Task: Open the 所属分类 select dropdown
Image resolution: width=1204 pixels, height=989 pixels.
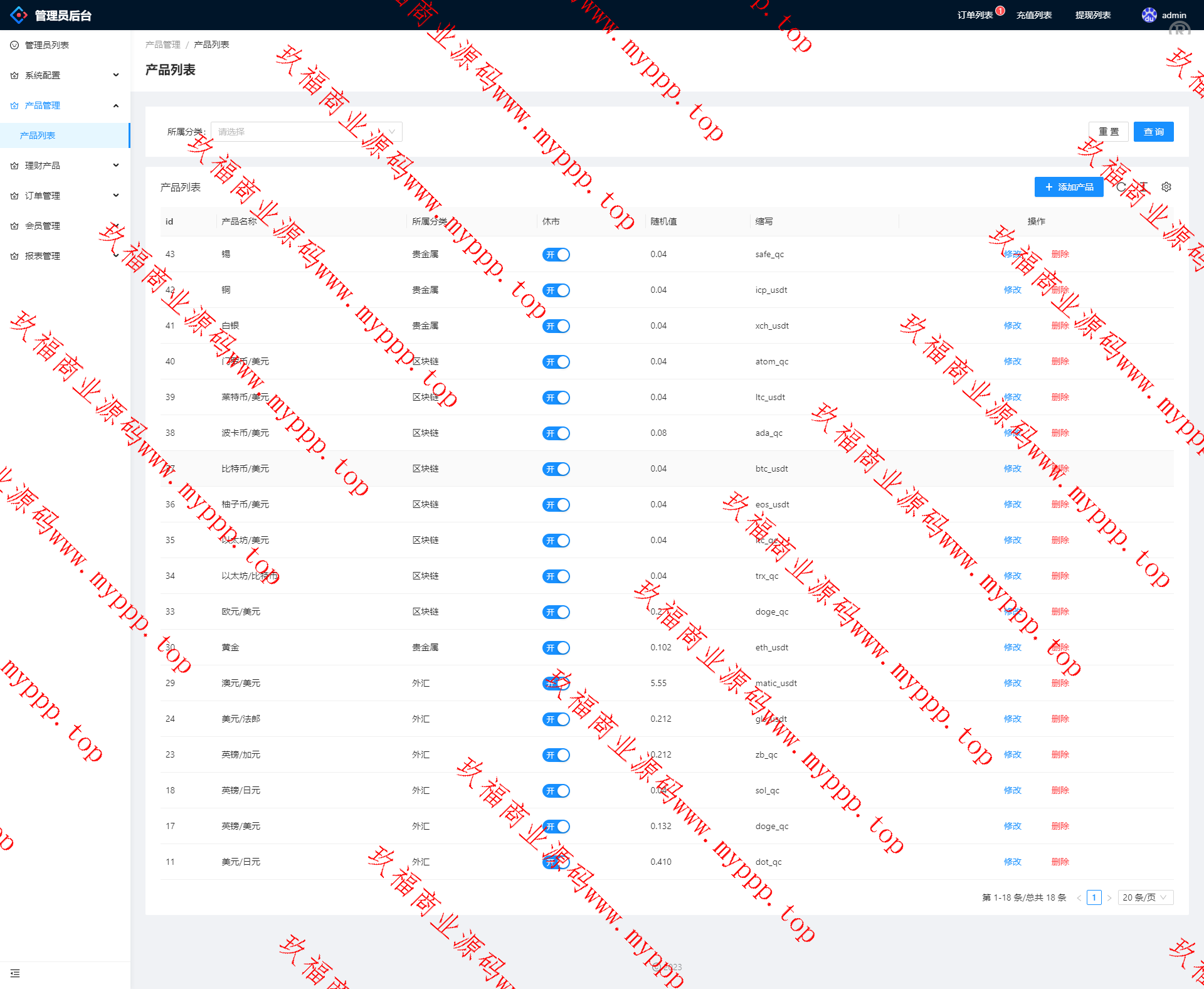Action: (x=307, y=132)
